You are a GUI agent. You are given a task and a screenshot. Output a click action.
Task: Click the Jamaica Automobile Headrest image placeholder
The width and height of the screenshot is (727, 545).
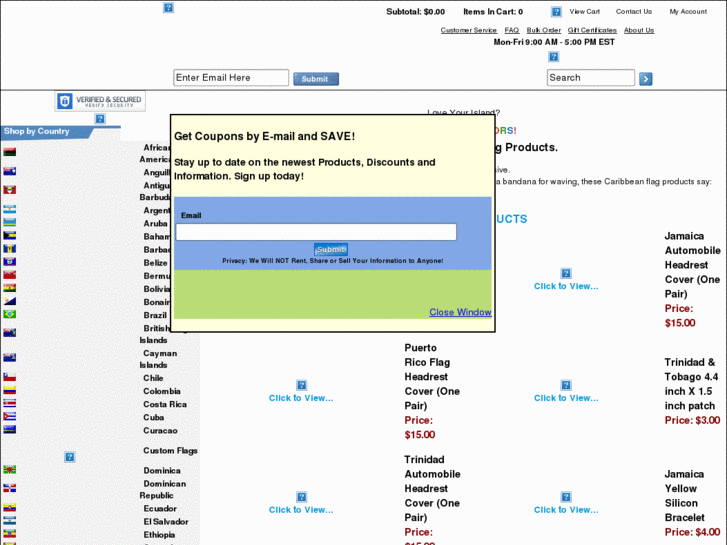point(566,273)
